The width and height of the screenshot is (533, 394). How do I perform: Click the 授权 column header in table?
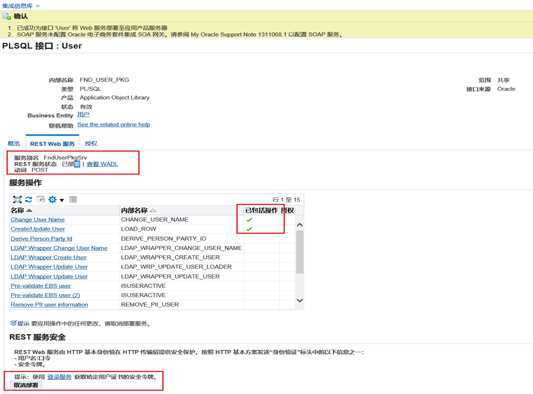coord(288,210)
